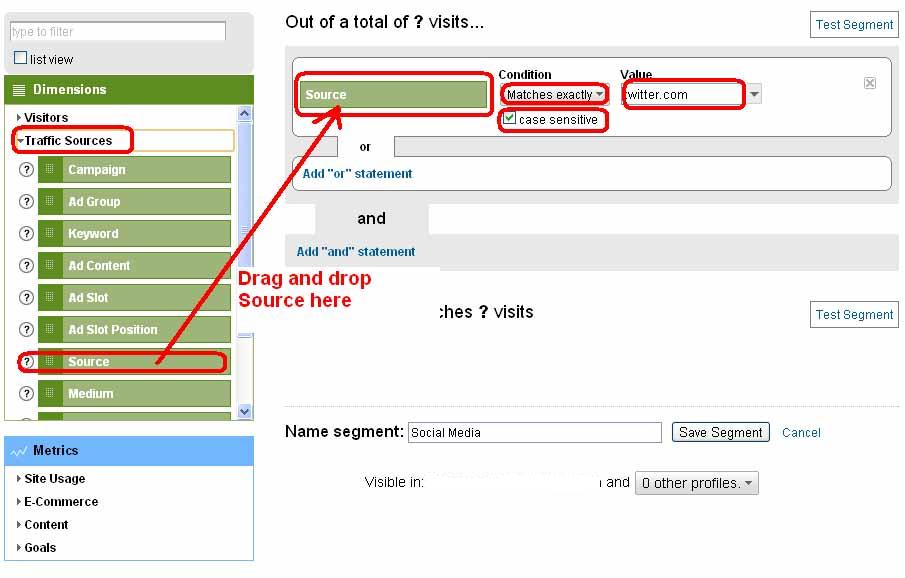Open help icon beside Source dimension

(x=26, y=361)
